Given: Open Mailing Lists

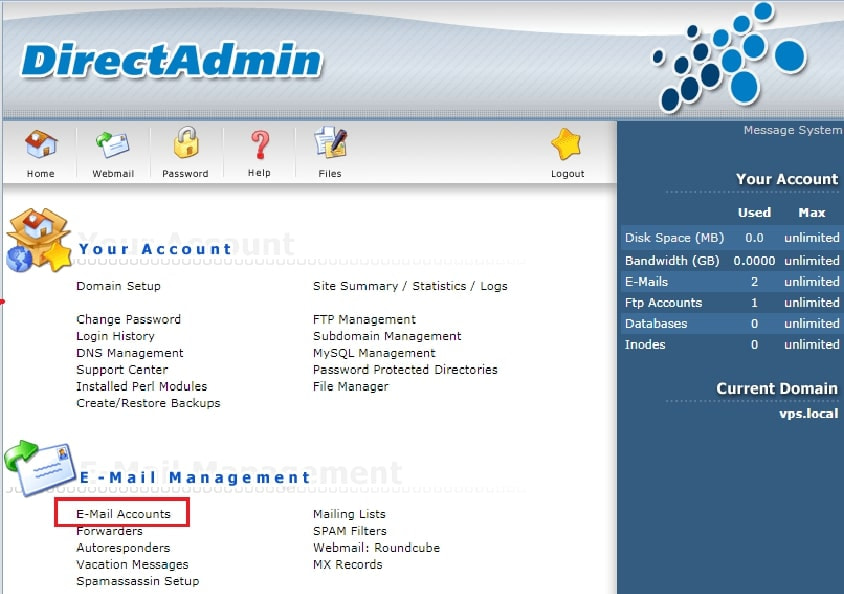Looking at the screenshot, I should click(349, 514).
